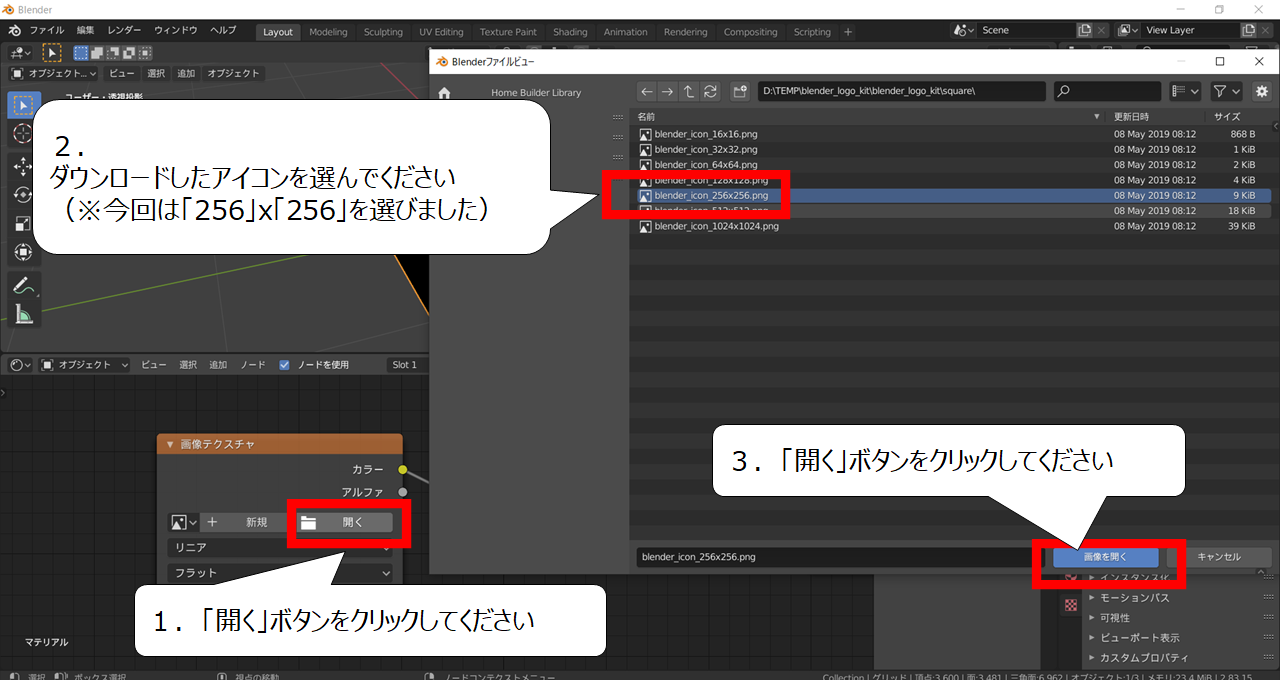This screenshot has width=1280, height=680.
Task: Open the レンダー menu
Action: 124,31
